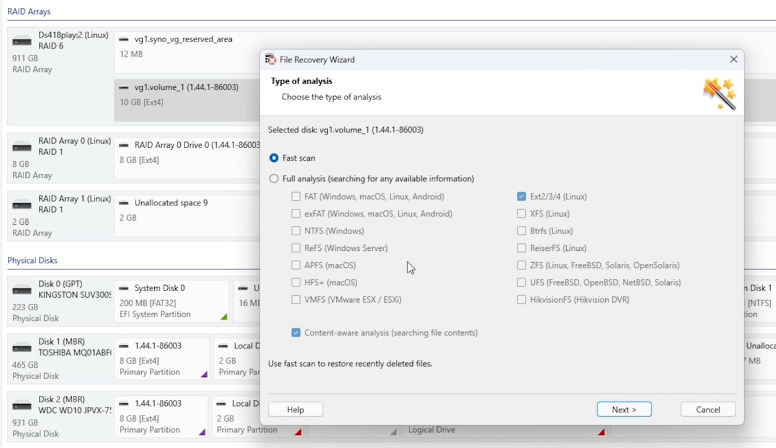Click the EFI System Partition label
The height and width of the screenshot is (448, 776).
click(x=155, y=314)
